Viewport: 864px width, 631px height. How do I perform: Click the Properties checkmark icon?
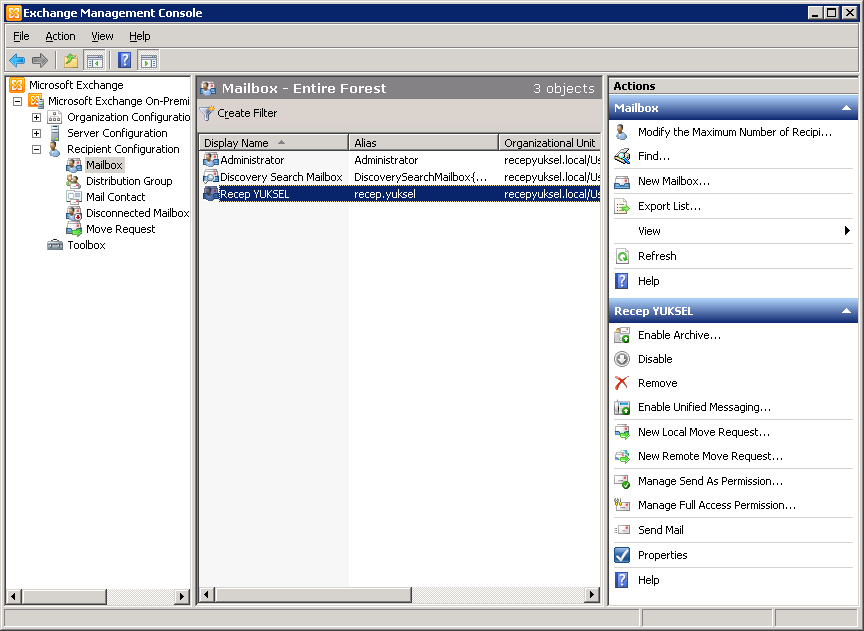coord(622,555)
